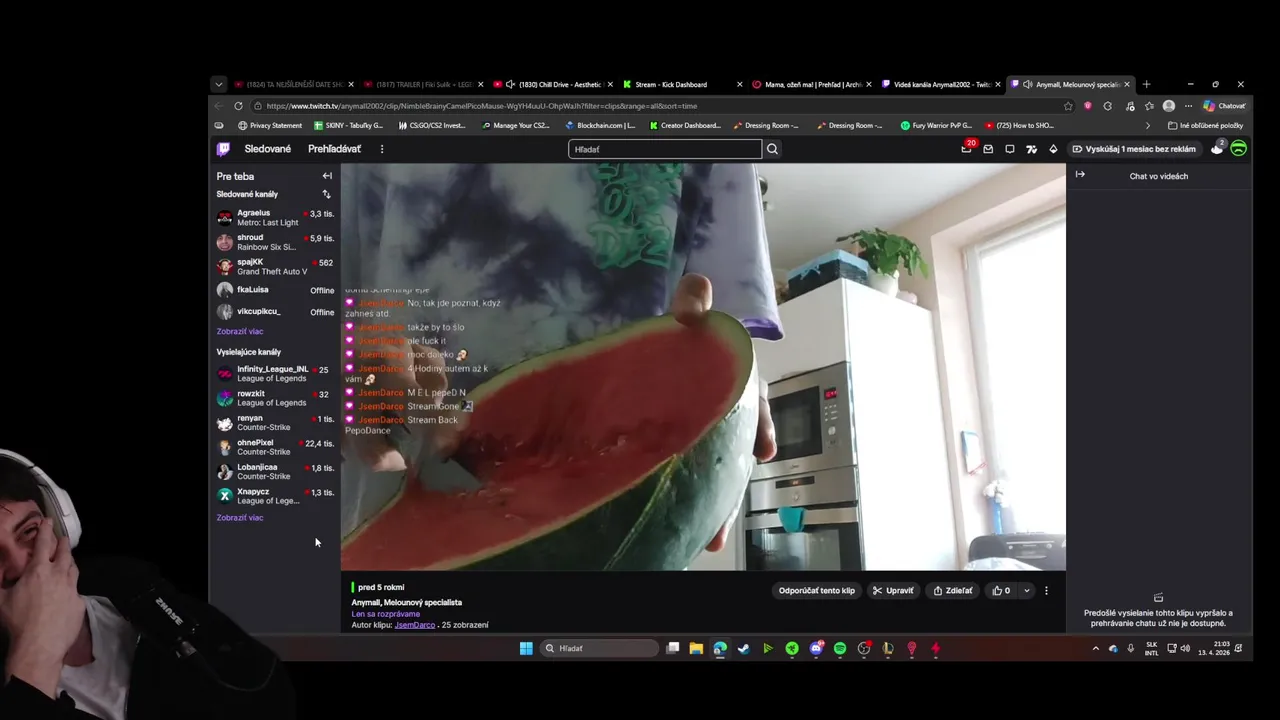Click the browser address bar URL
Viewport: 1280px width, 720px height.
pyautogui.click(x=660, y=106)
